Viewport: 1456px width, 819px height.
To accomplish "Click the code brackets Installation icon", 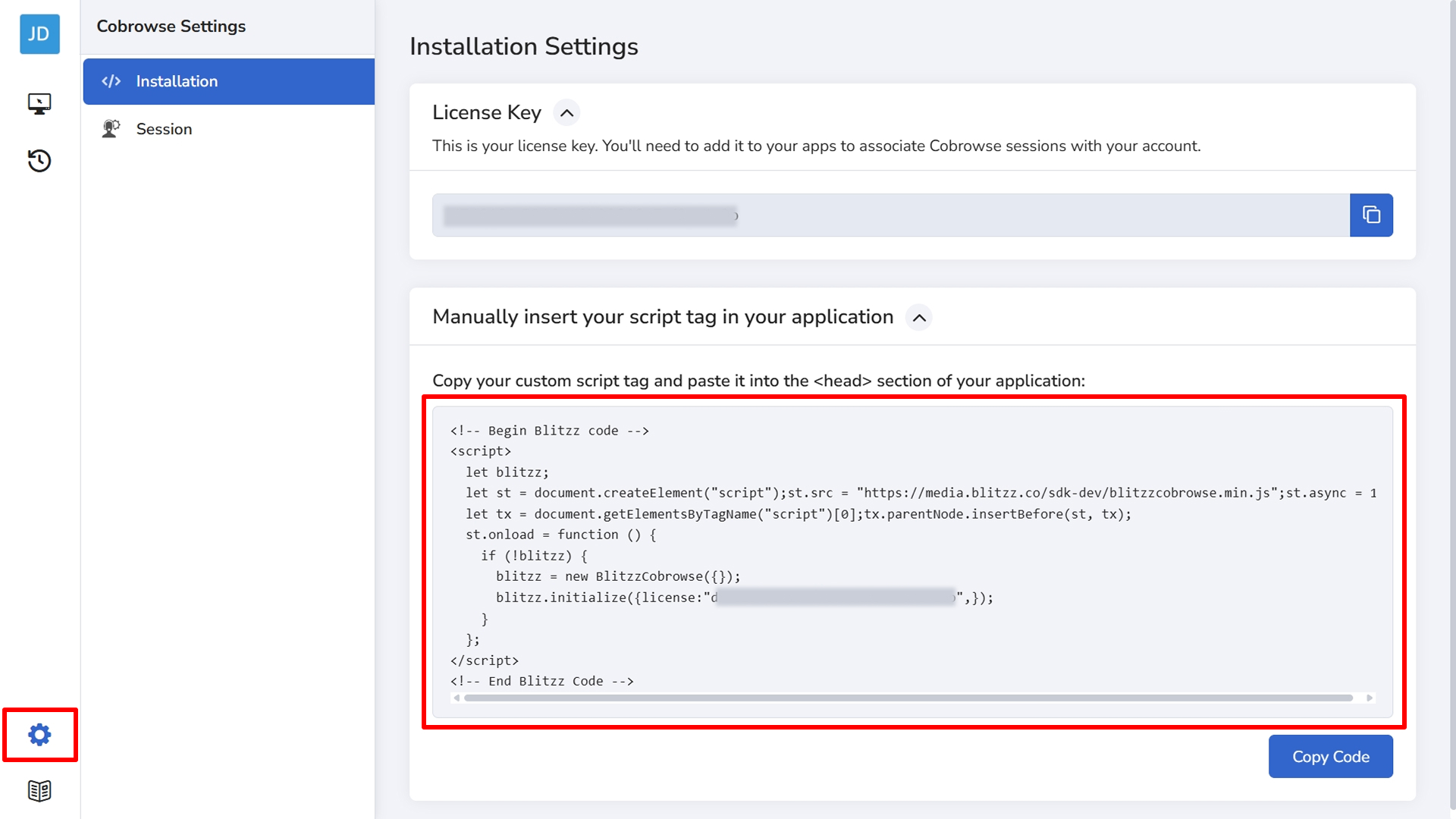I will [x=111, y=81].
